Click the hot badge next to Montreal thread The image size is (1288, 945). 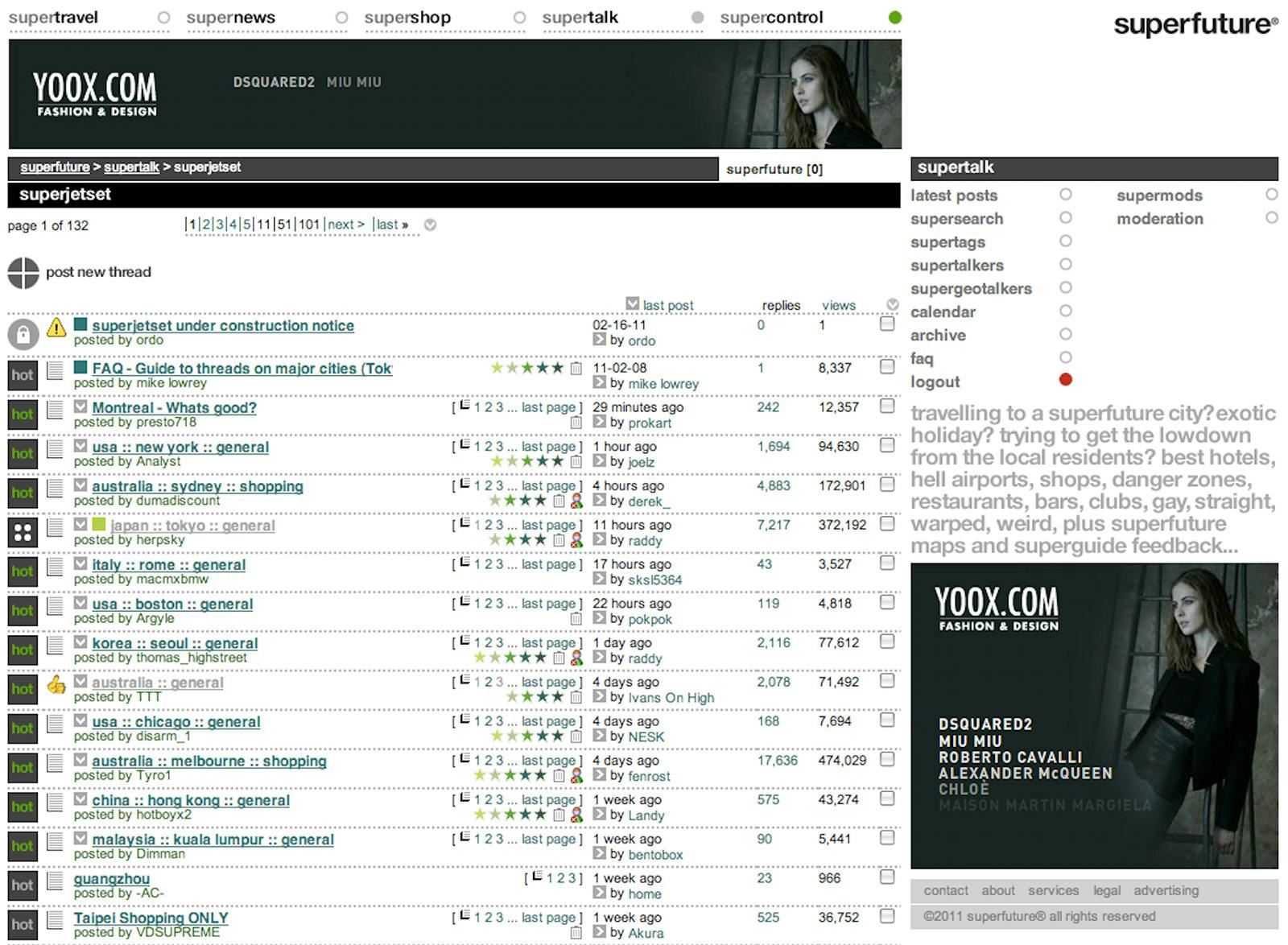tap(23, 415)
